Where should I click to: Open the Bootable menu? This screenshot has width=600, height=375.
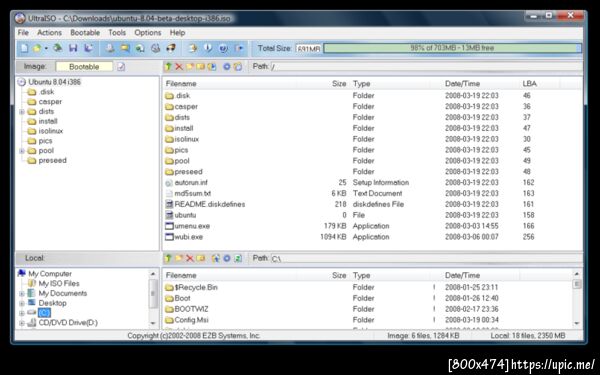[85, 33]
